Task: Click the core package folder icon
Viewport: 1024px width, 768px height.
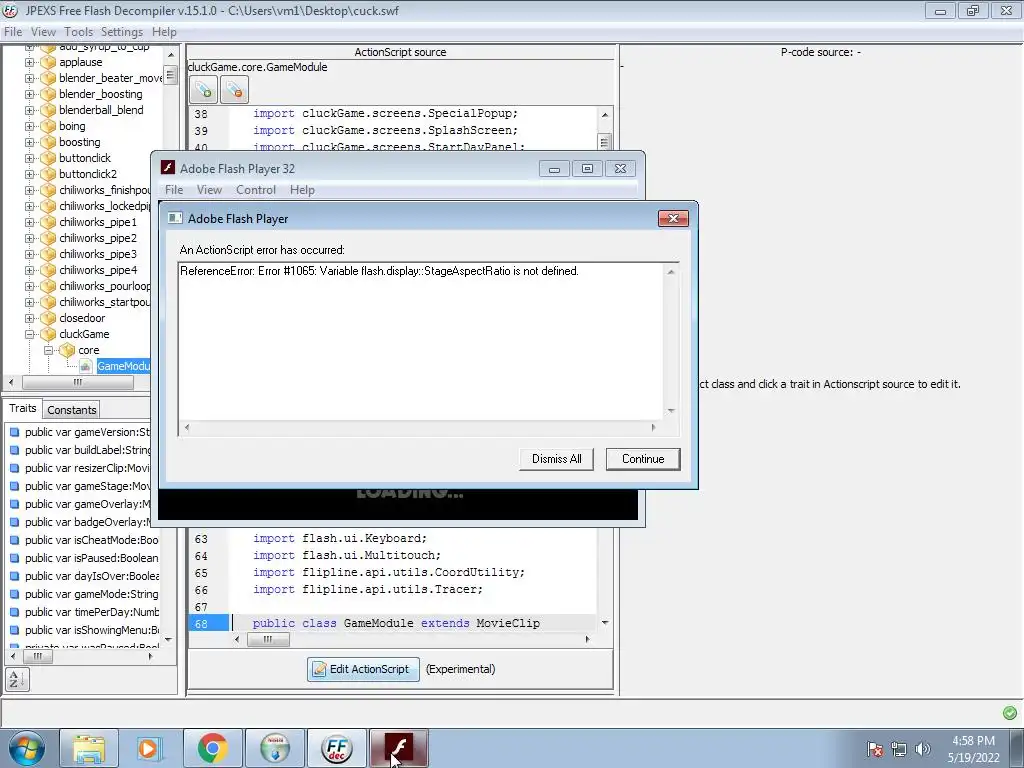Action: click(67, 350)
